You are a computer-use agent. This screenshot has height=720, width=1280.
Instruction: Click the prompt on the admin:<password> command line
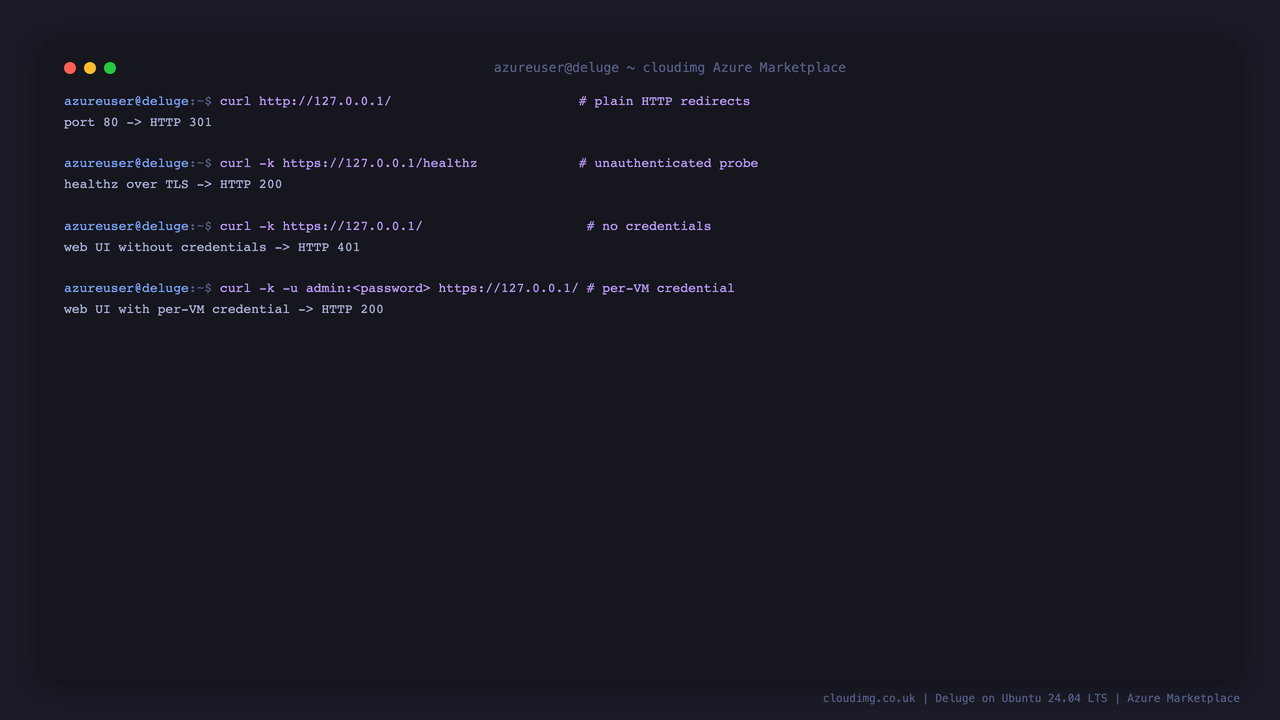pos(138,288)
